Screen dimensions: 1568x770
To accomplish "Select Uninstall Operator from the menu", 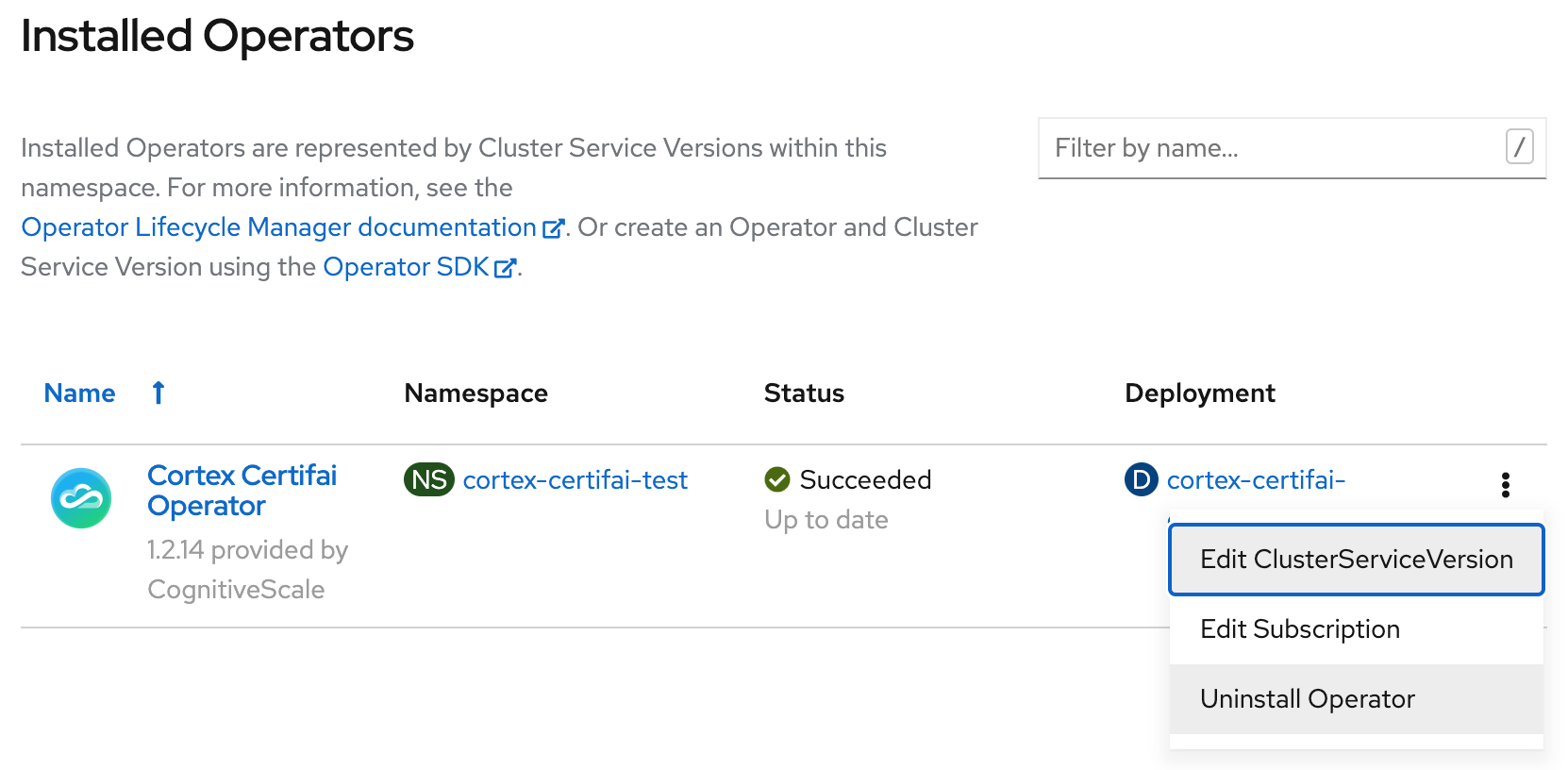I will [1357, 699].
